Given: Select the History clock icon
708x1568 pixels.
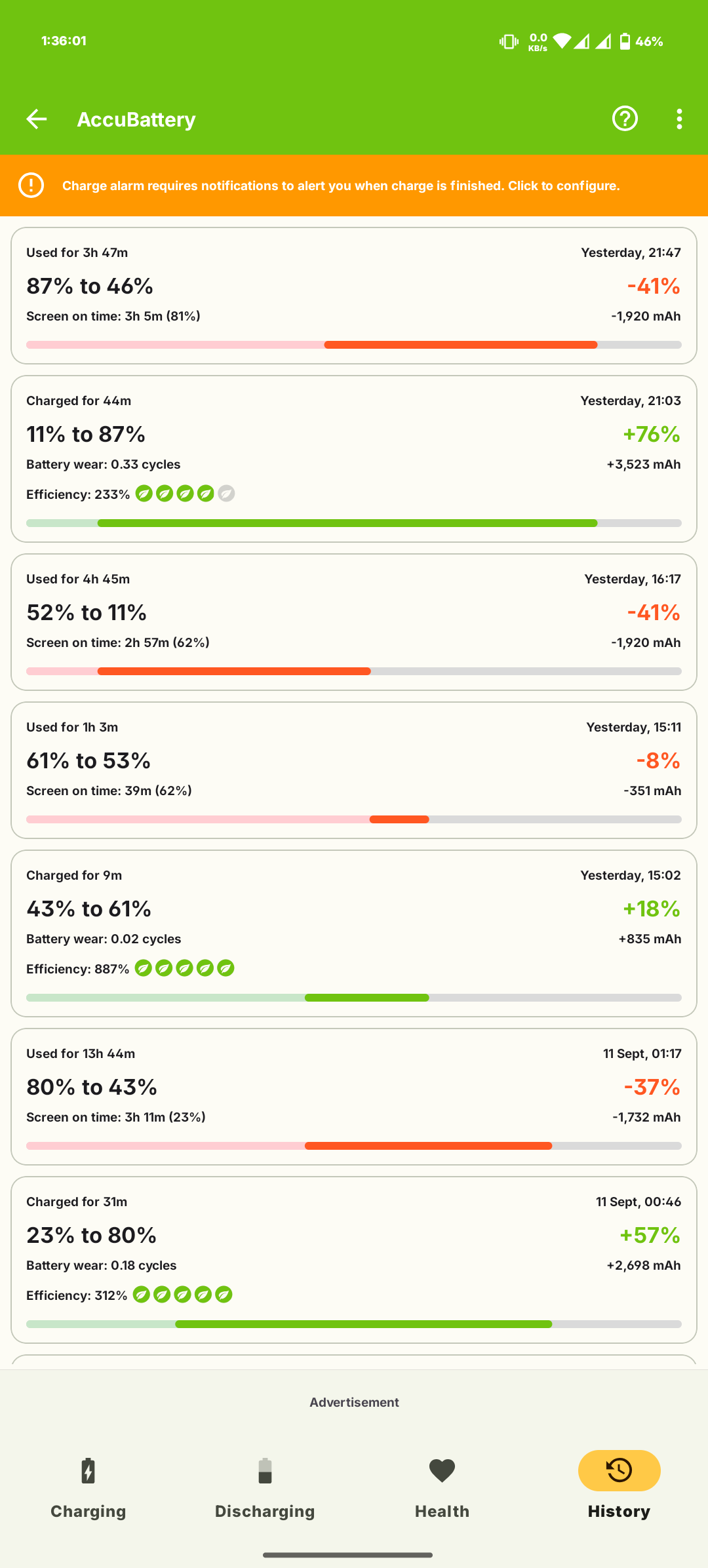Looking at the screenshot, I should click(x=619, y=1471).
